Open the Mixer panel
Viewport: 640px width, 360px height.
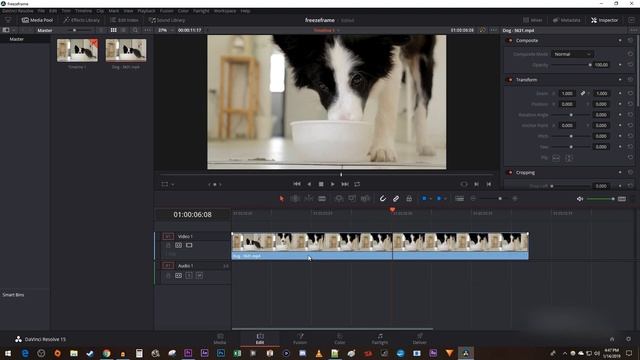point(533,20)
